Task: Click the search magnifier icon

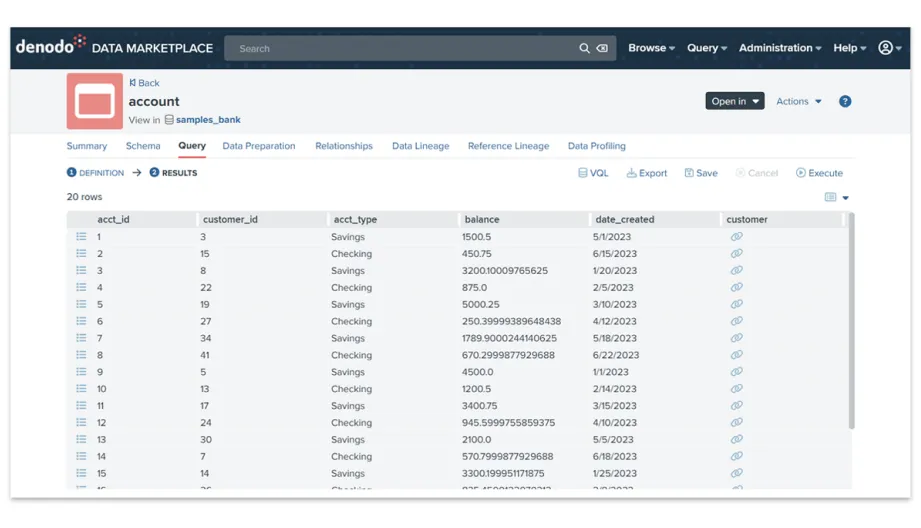Action: coord(584,48)
